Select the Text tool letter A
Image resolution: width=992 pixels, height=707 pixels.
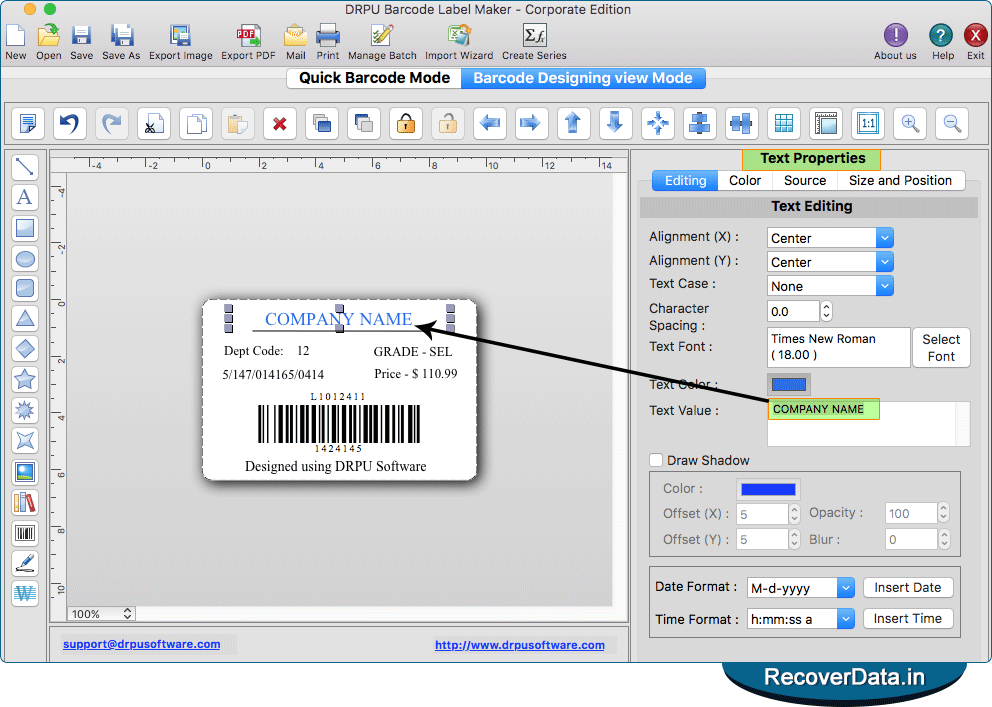tap(25, 197)
